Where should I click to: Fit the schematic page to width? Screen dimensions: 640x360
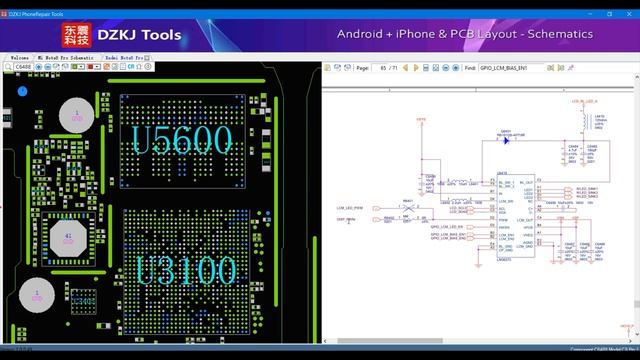pos(426,68)
